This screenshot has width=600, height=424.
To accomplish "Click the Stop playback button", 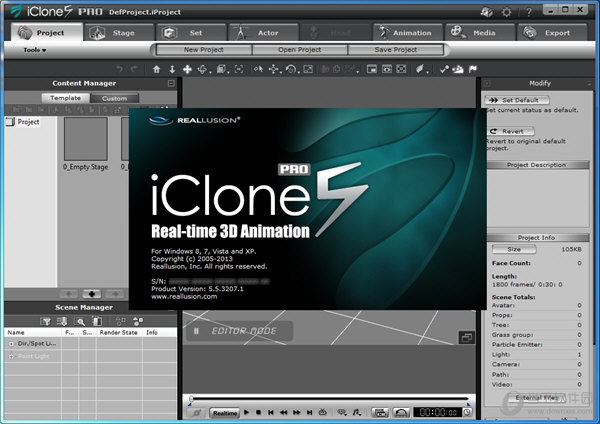I will tap(259, 412).
